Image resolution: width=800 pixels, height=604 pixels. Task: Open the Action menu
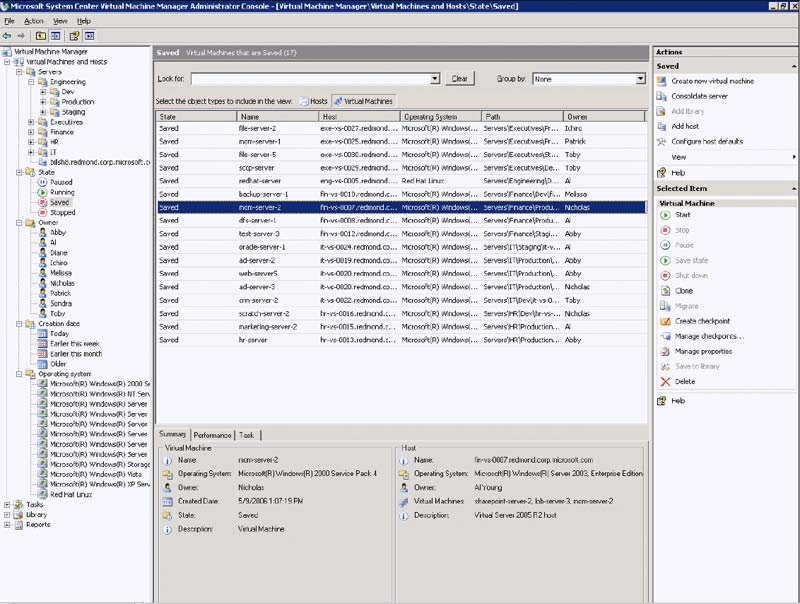coord(34,21)
